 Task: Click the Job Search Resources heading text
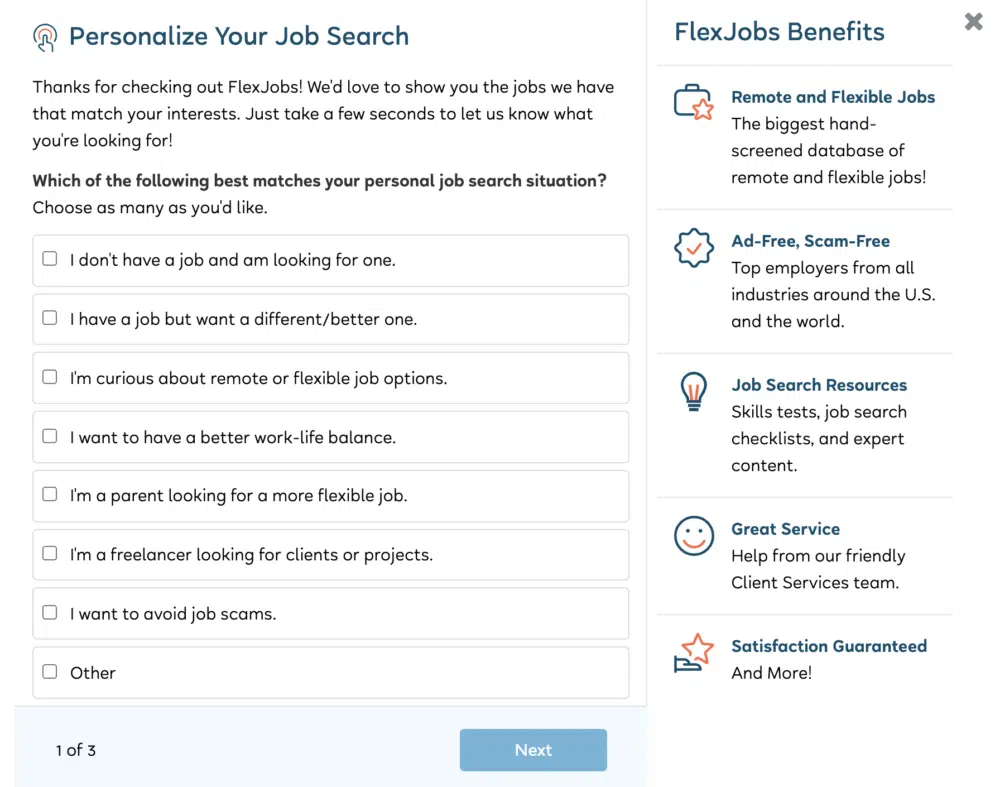(x=819, y=385)
